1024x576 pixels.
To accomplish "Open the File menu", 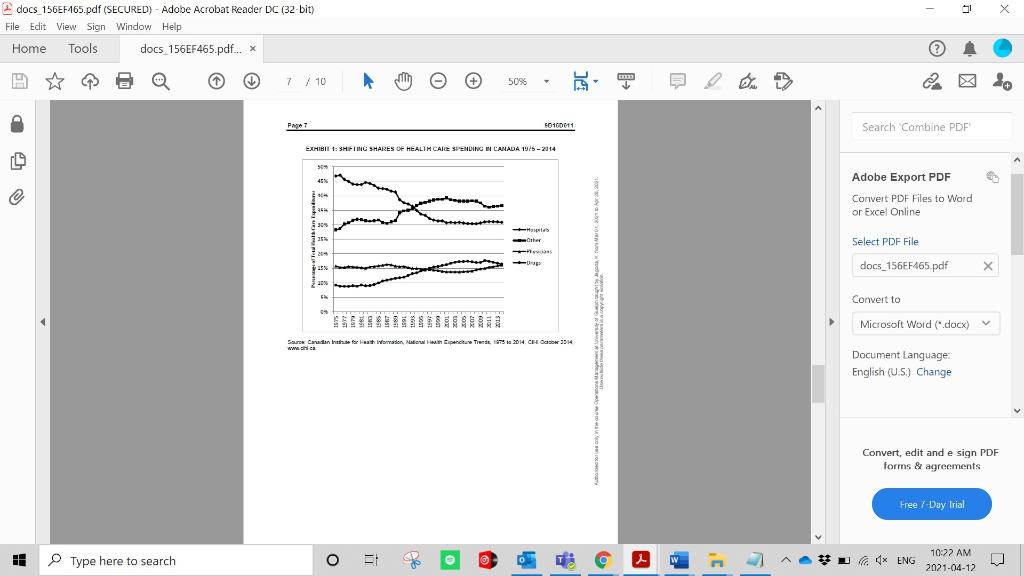I will point(12,27).
